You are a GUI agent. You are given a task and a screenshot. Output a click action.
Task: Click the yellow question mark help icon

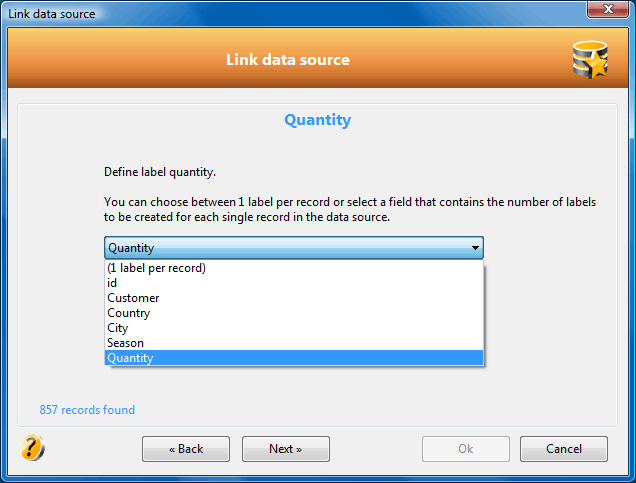(32, 448)
